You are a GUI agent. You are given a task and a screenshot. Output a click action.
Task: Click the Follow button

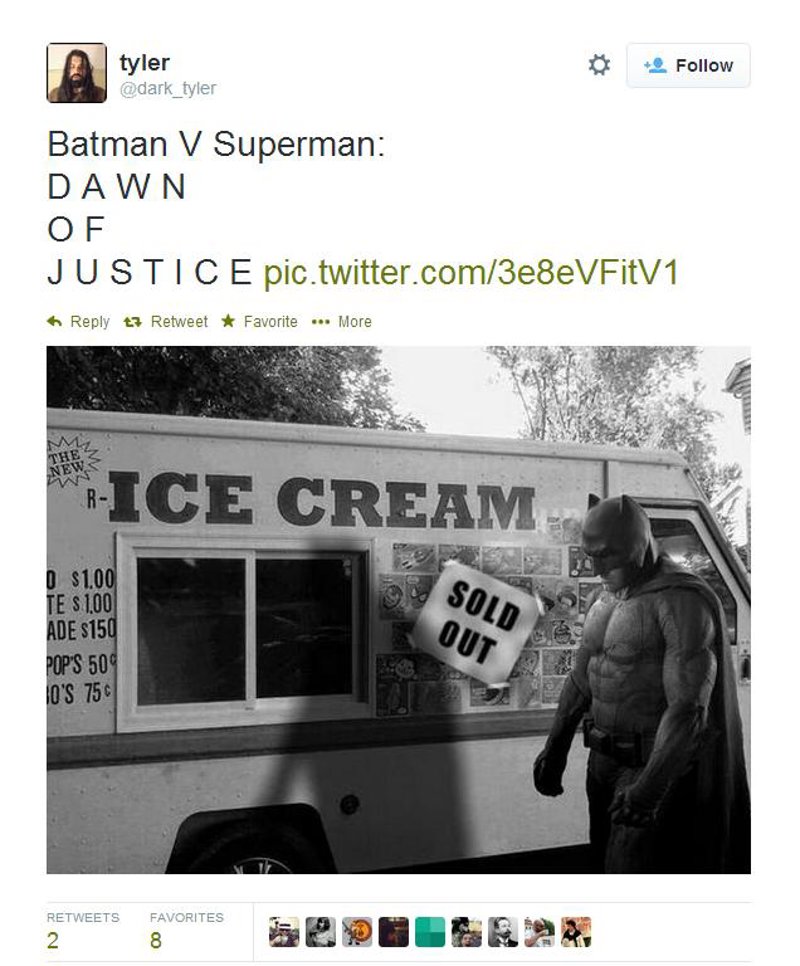coord(688,66)
